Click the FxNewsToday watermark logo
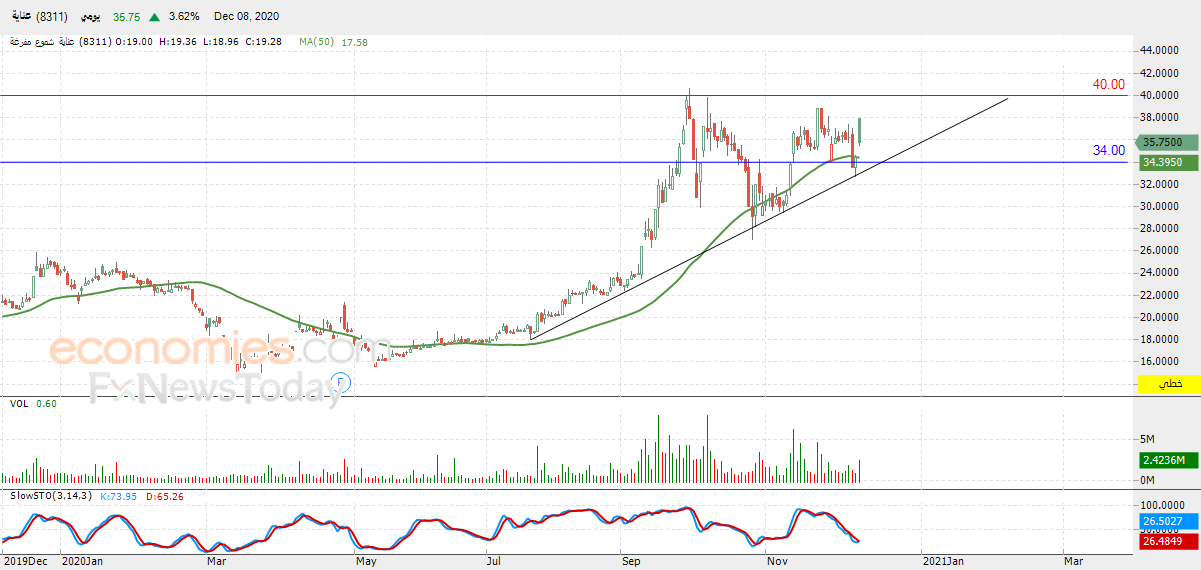Screen dimensions: 1201x570 [215, 387]
